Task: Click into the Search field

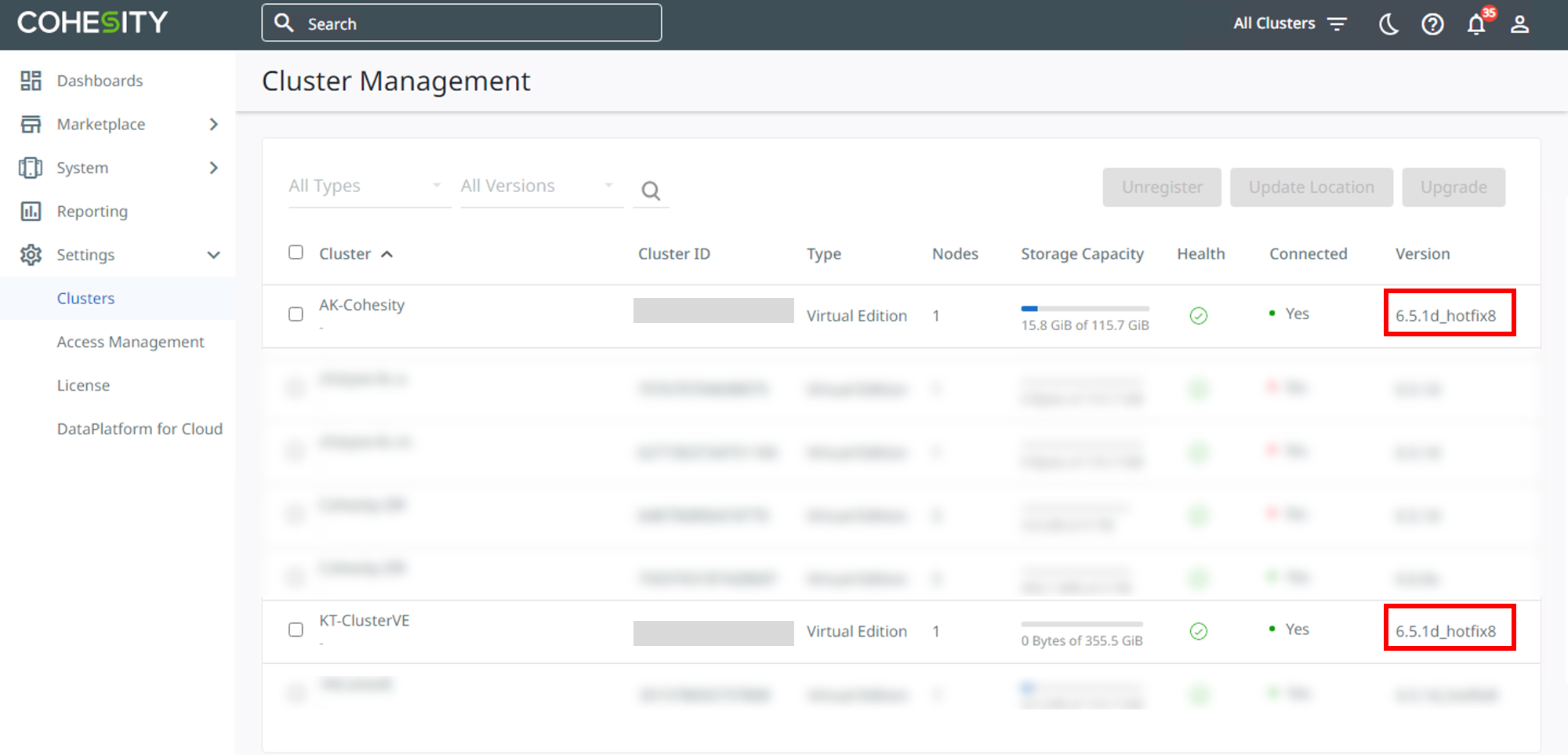Action: click(462, 24)
